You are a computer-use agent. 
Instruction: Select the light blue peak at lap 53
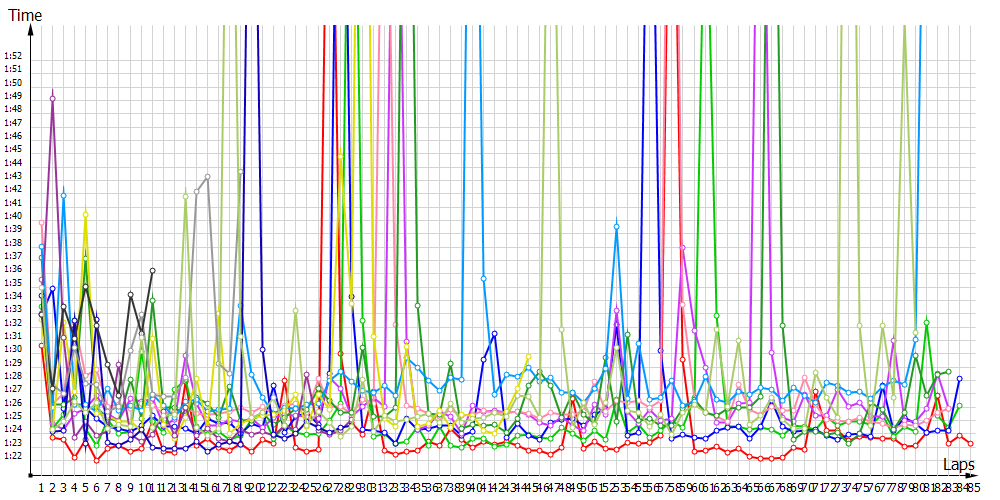pos(616,227)
